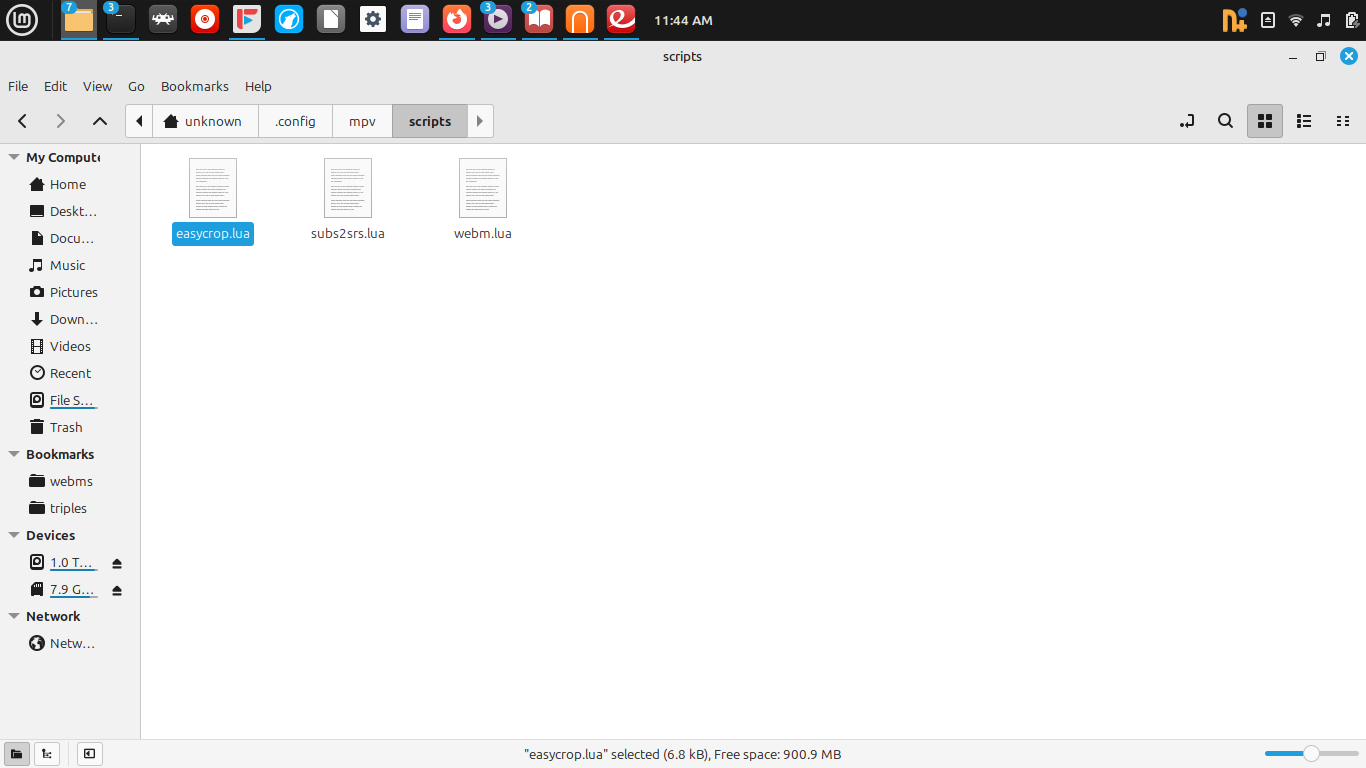Open the View menu
The width and height of the screenshot is (1366, 768).
[98, 86]
